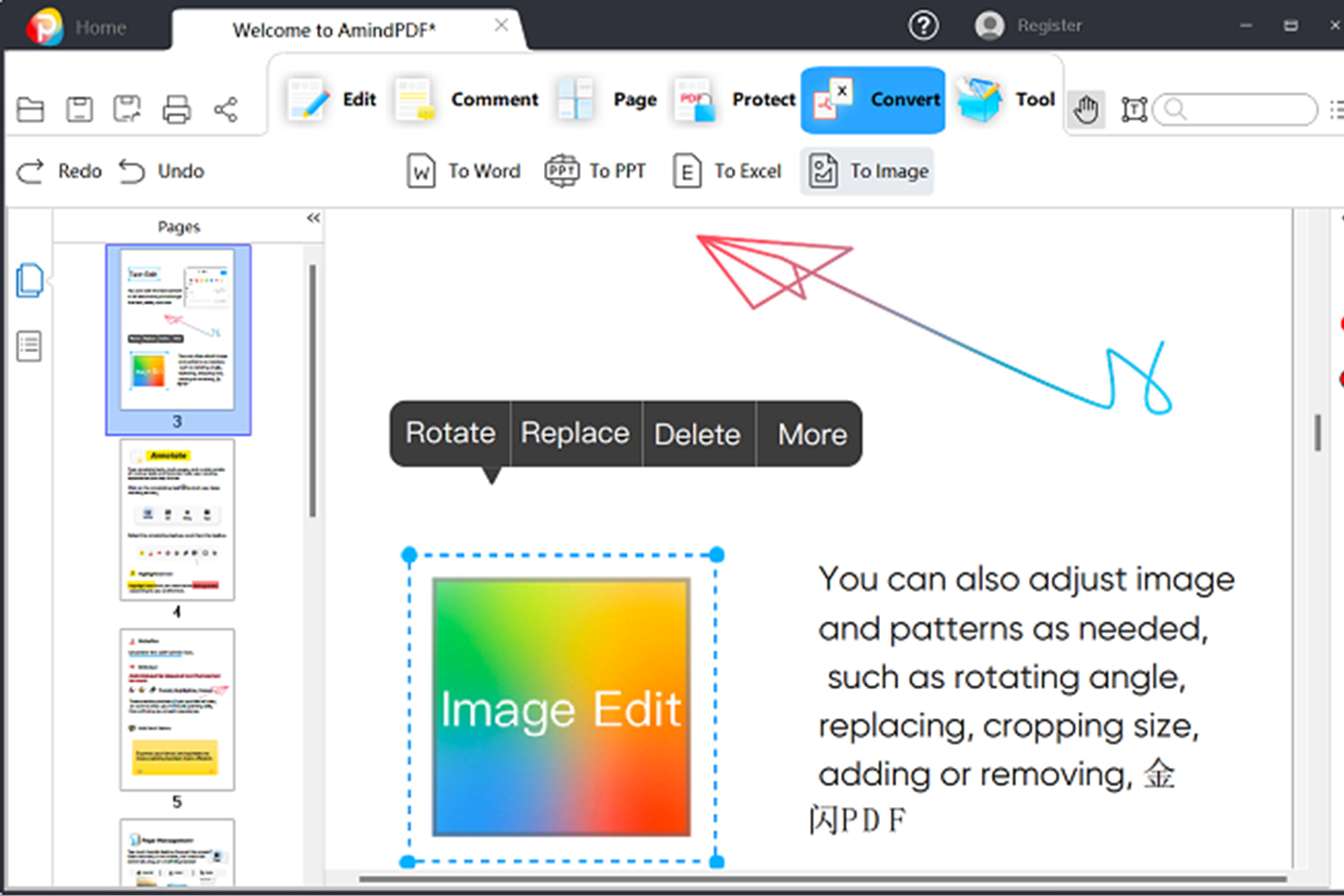The height and width of the screenshot is (896, 1344).
Task: Choose Replace from the image toolbar
Action: pyautogui.click(x=575, y=434)
